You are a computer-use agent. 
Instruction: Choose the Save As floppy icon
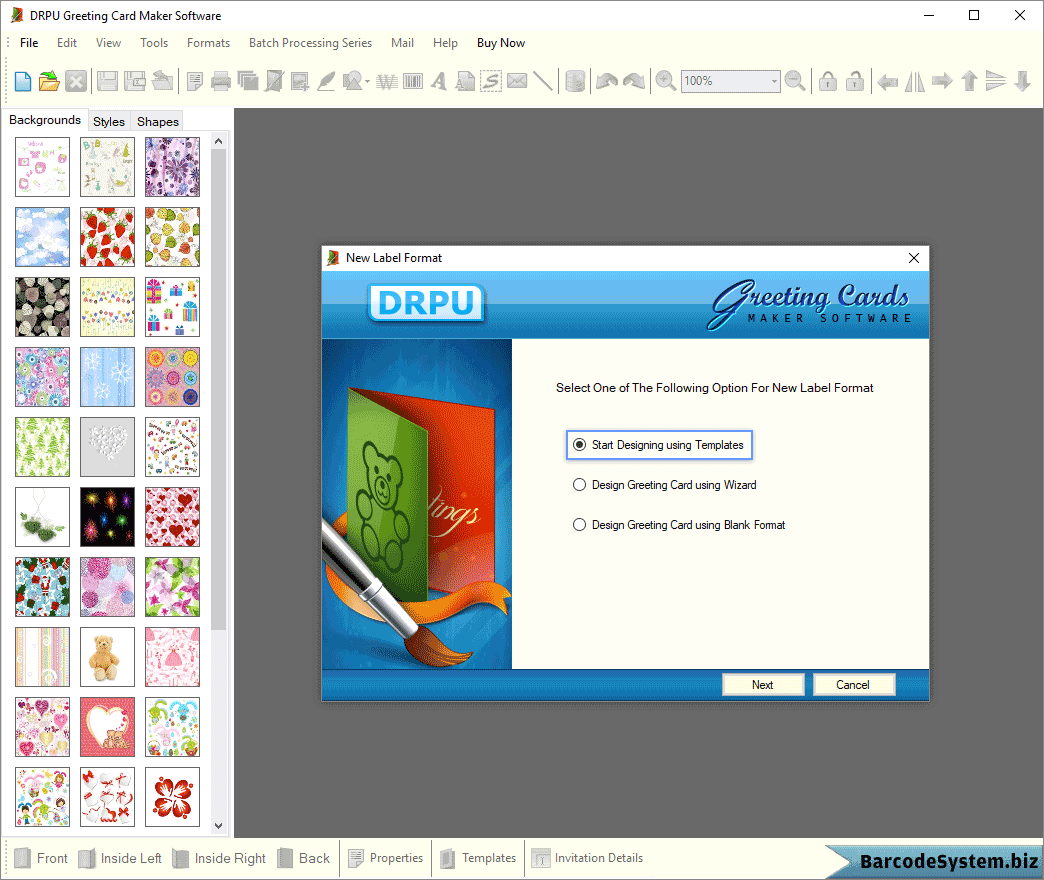[135, 81]
